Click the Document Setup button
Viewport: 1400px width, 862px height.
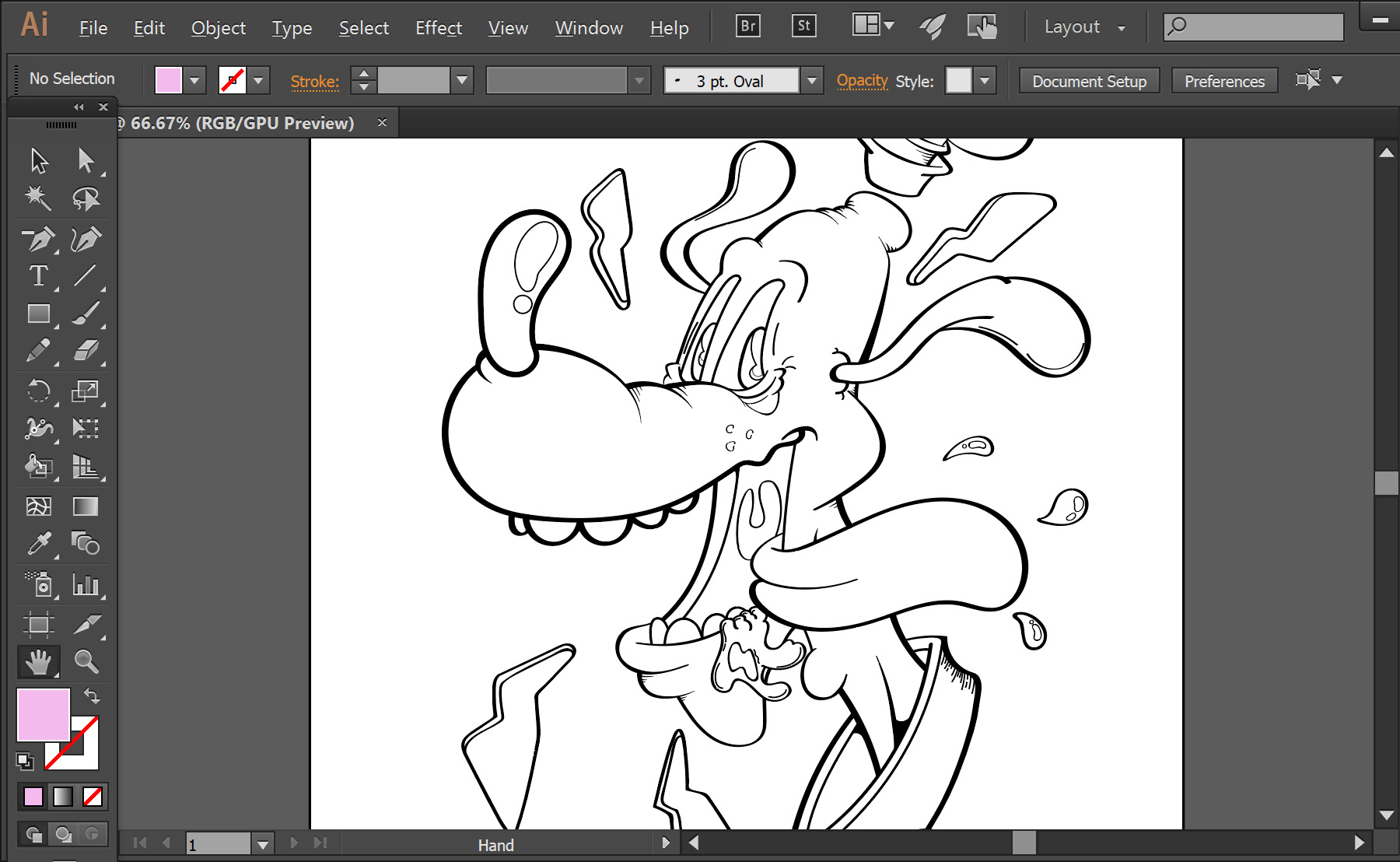(x=1089, y=81)
